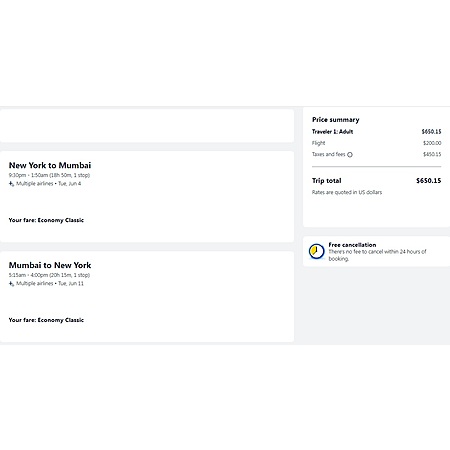This screenshot has height=450, width=450.
Task: Click the Taxes and fees label
Action: click(328, 154)
